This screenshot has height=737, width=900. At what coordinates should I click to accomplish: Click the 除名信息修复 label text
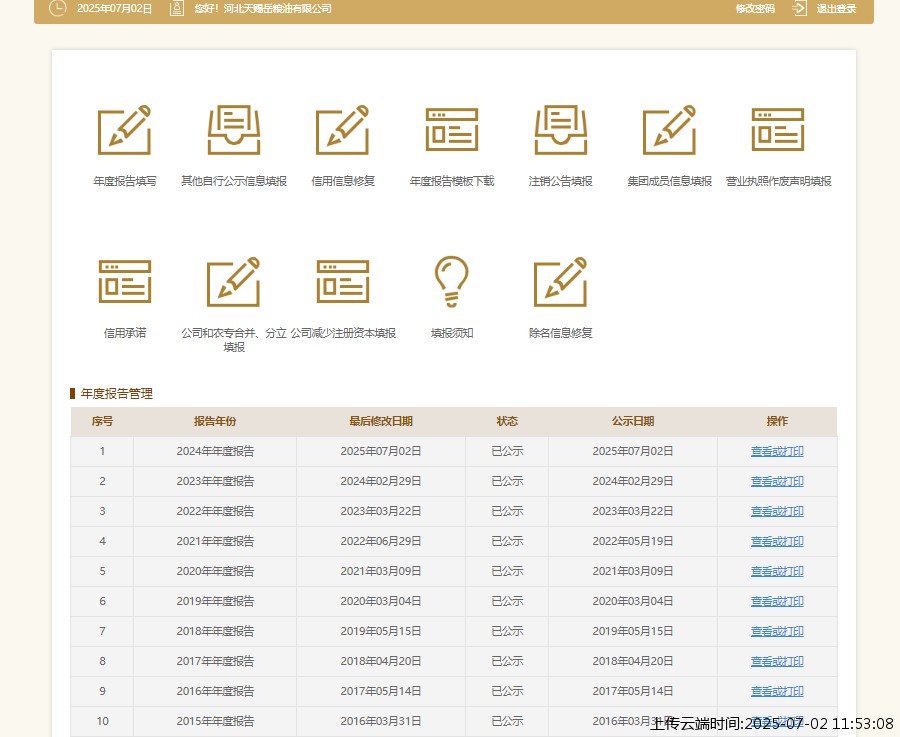click(x=561, y=333)
